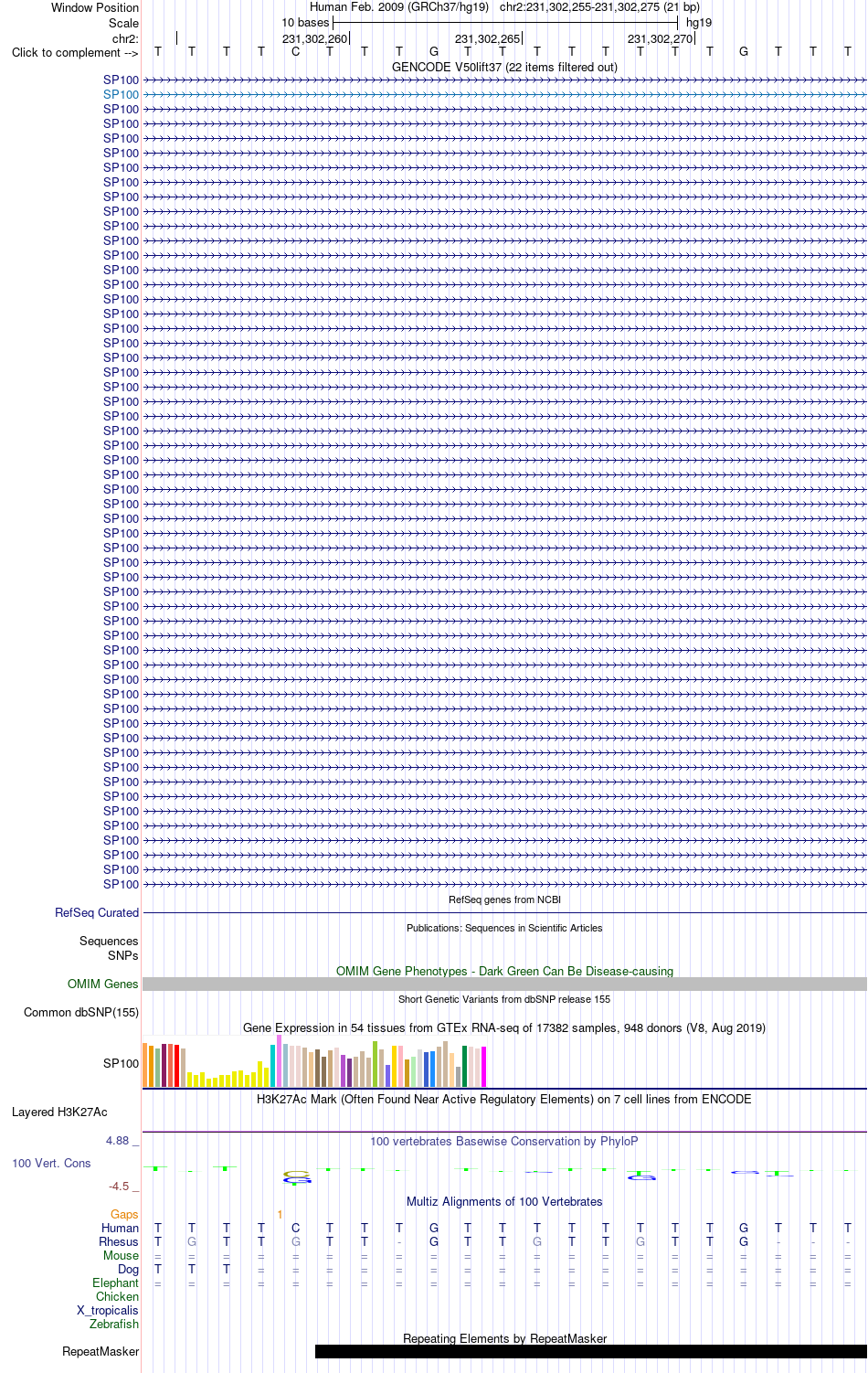
Task: Click the 231,302,260 ruler position
Action: (314, 38)
